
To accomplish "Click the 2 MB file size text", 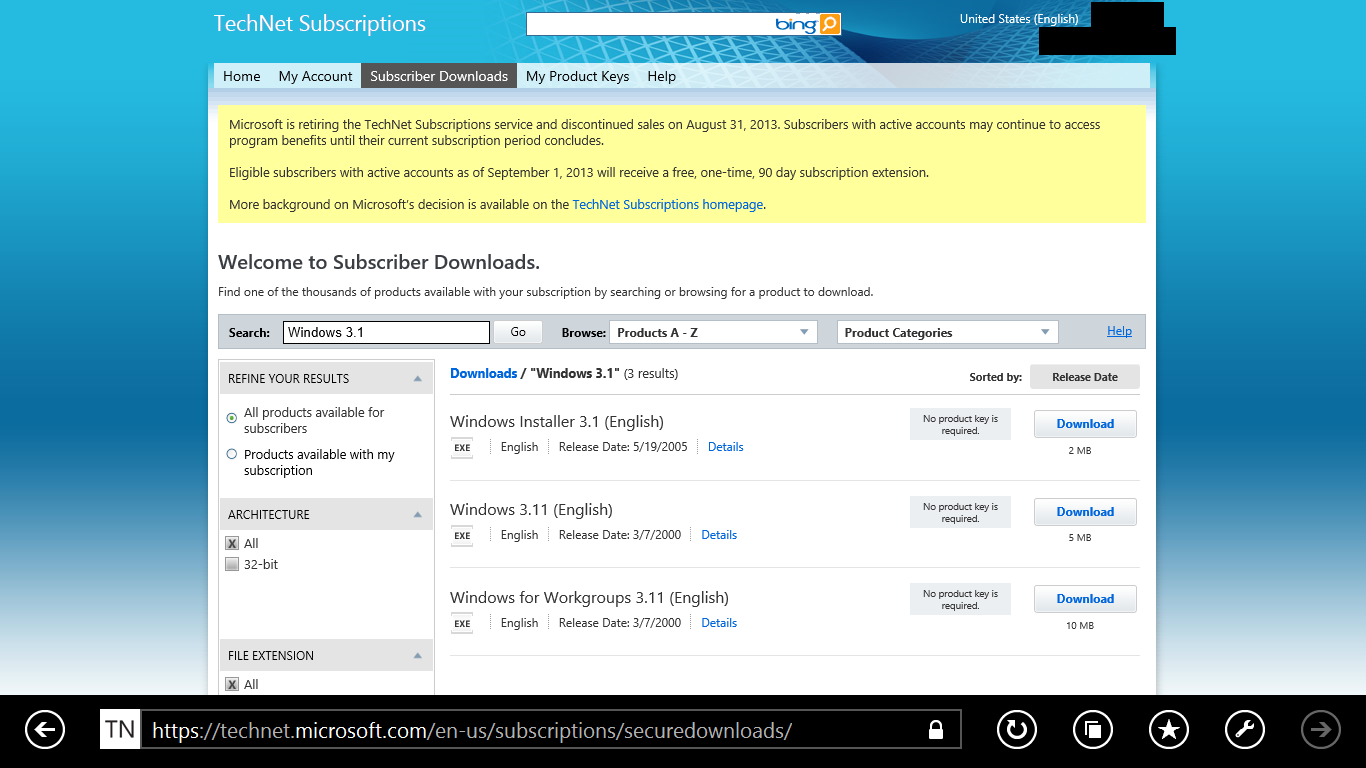I will pyautogui.click(x=1080, y=451).
